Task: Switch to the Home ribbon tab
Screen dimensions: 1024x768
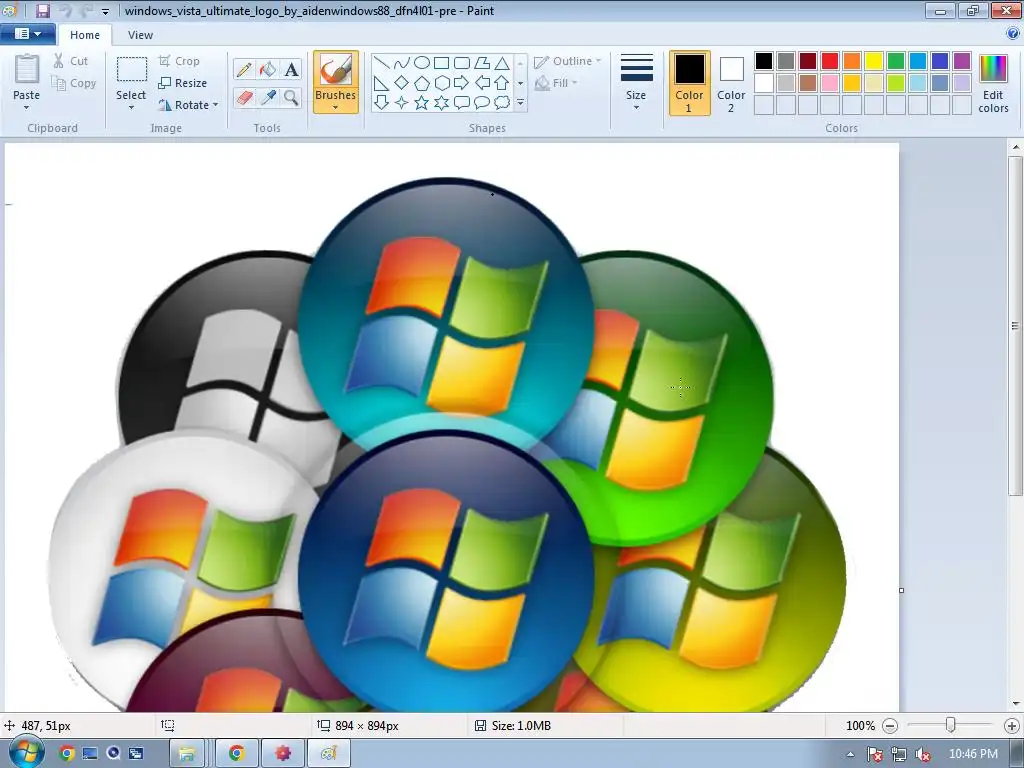Action: click(x=85, y=35)
